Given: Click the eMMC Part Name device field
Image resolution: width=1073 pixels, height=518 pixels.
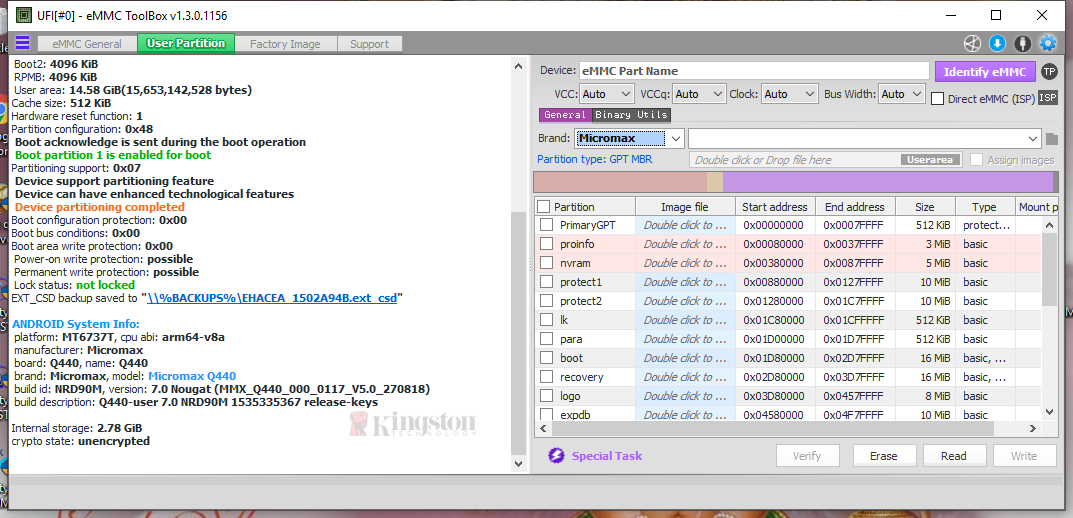Looking at the screenshot, I should [755, 71].
